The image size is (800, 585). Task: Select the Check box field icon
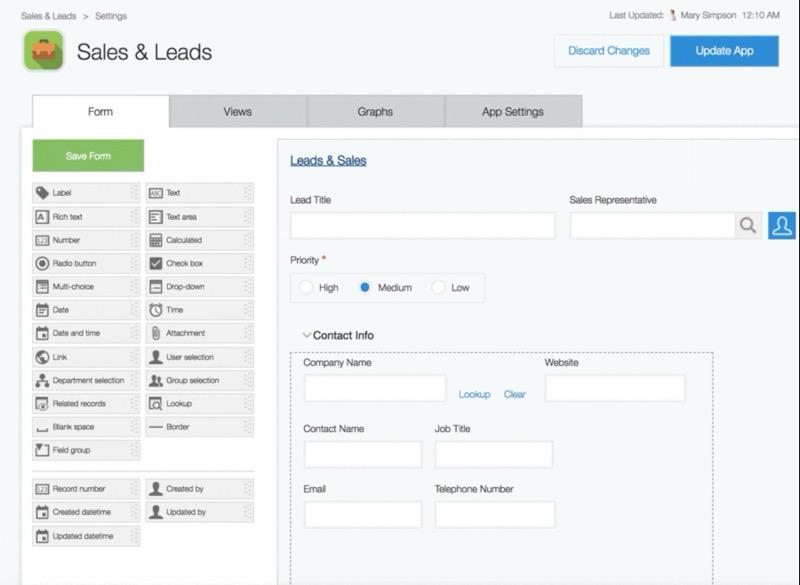pos(156,263)
